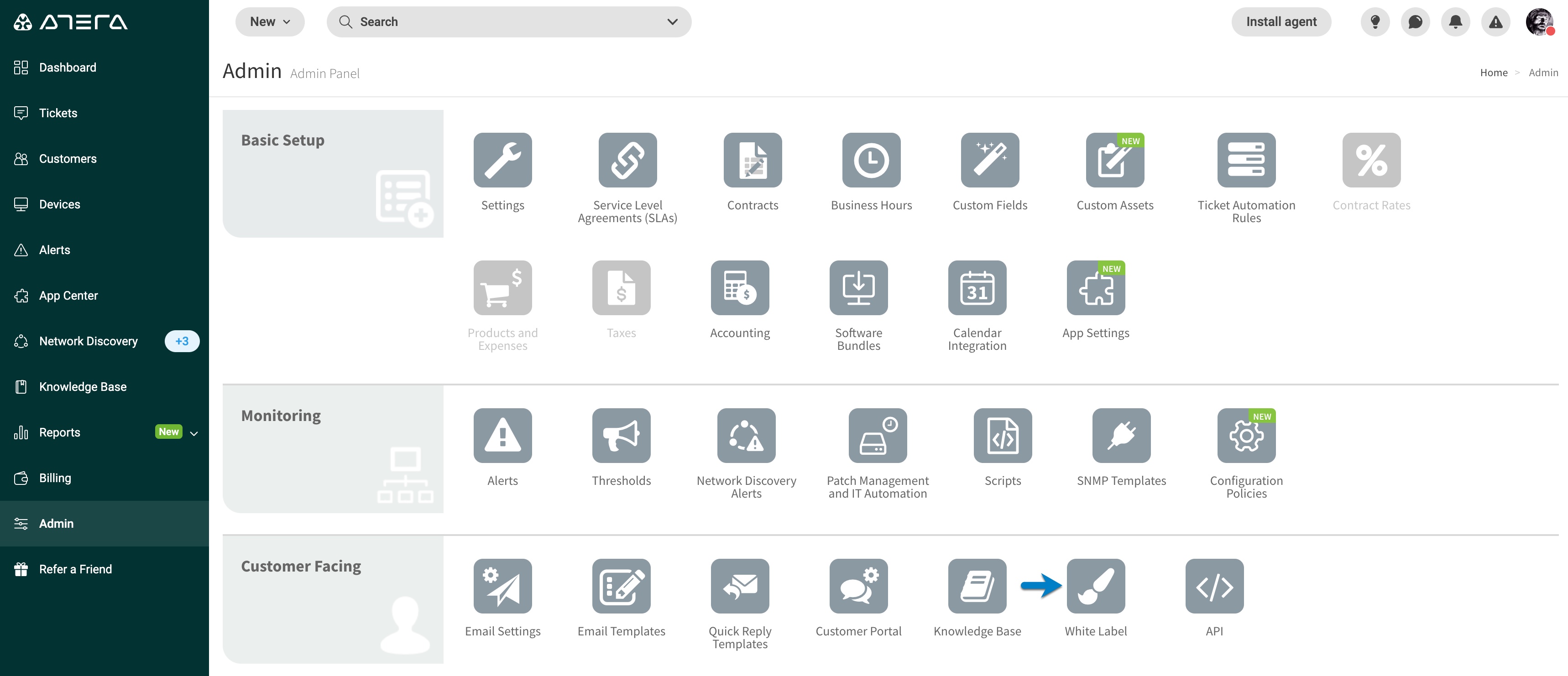Image resolution: width=1568 pixels, height=676 pixels.
Task: Open the Contracts icon
Action: pos(753,160)
